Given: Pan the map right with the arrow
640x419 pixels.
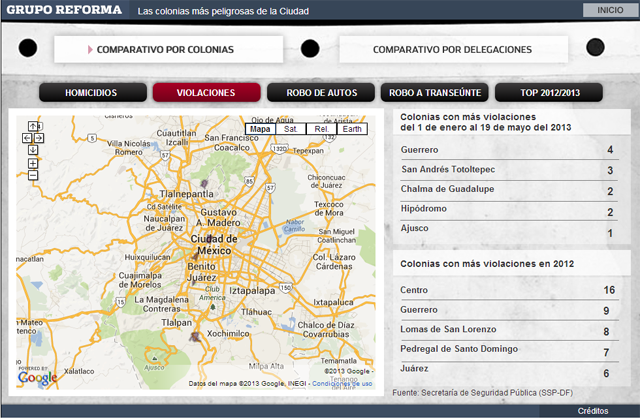Looking at the screenshot, I should click(x=40, y=137).
